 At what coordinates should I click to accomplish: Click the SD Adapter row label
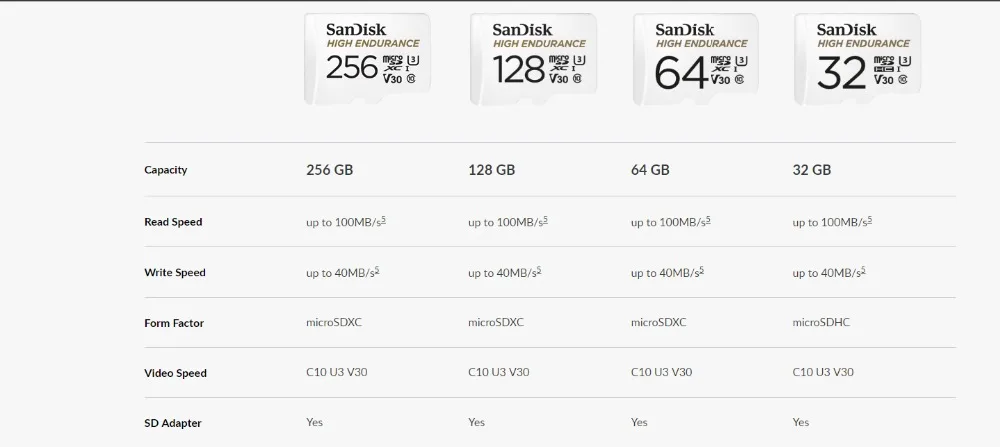(x=173, y=423)
